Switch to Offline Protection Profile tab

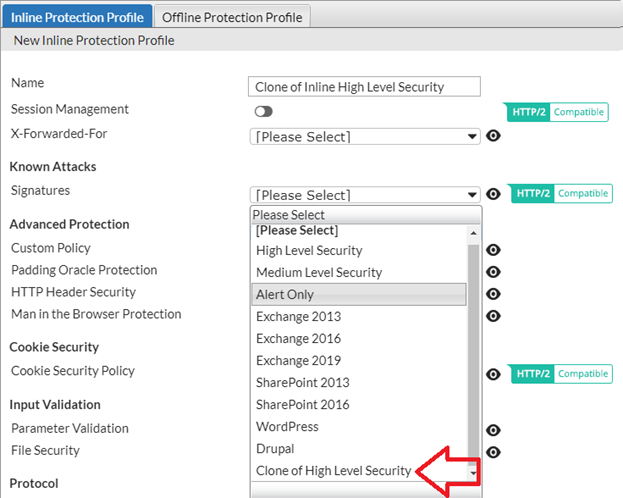[231, 16]
